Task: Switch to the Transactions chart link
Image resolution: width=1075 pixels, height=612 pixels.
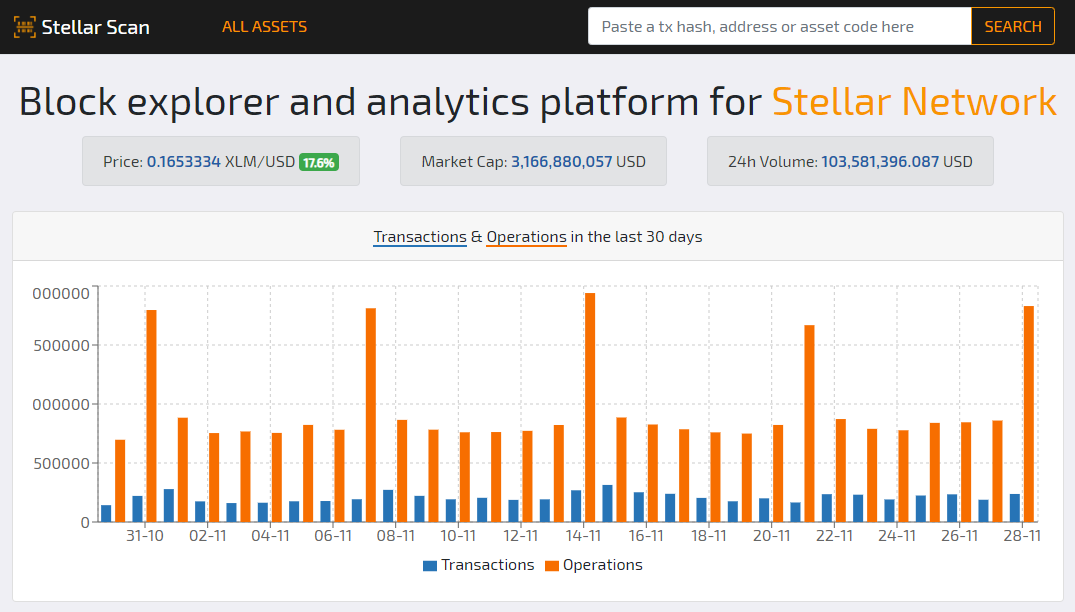Action: click(x=420, y=237)
